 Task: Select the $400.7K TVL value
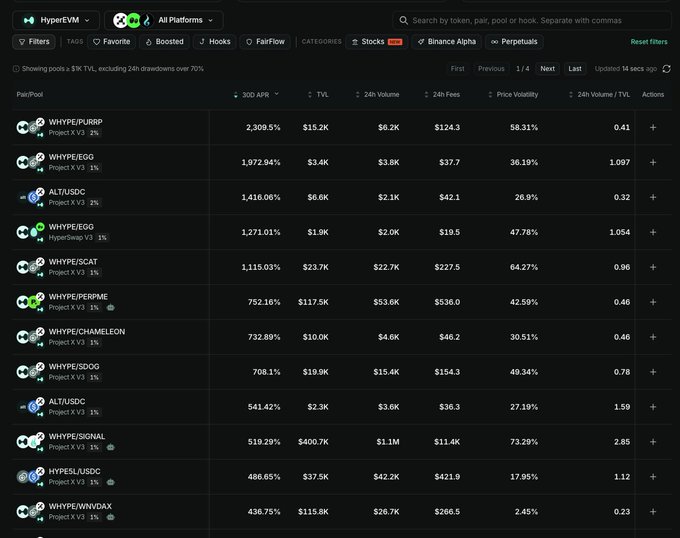pos(313,442)
